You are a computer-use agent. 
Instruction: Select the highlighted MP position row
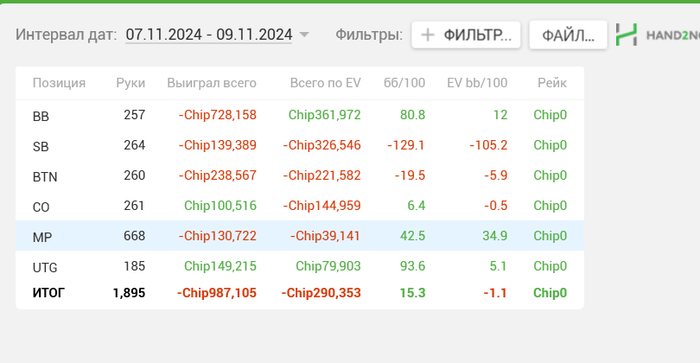tap(300, 236)
